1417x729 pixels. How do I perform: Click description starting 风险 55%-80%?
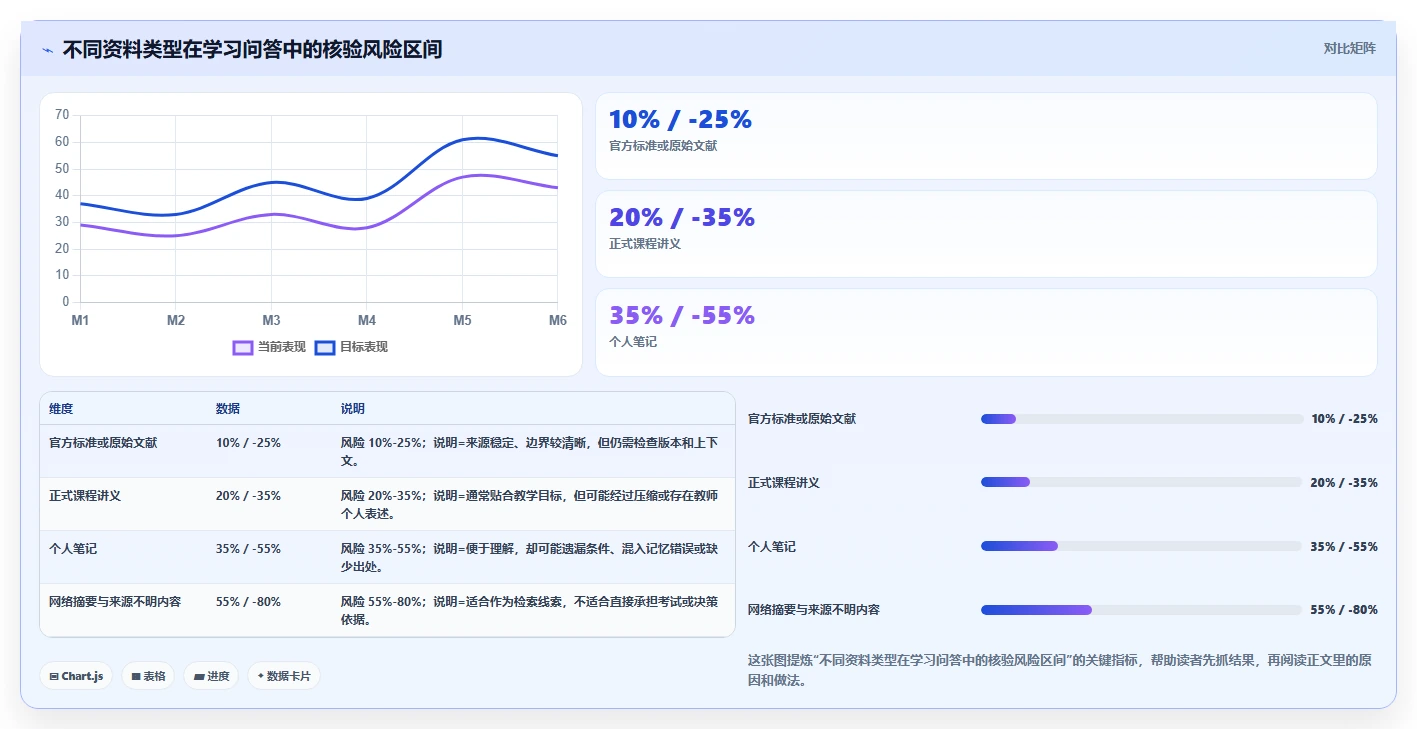(x=530, y=610)
